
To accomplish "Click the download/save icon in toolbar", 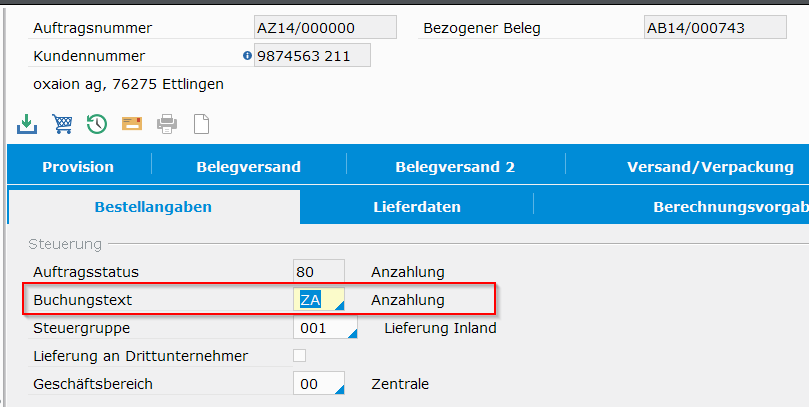I will (27, 124).
